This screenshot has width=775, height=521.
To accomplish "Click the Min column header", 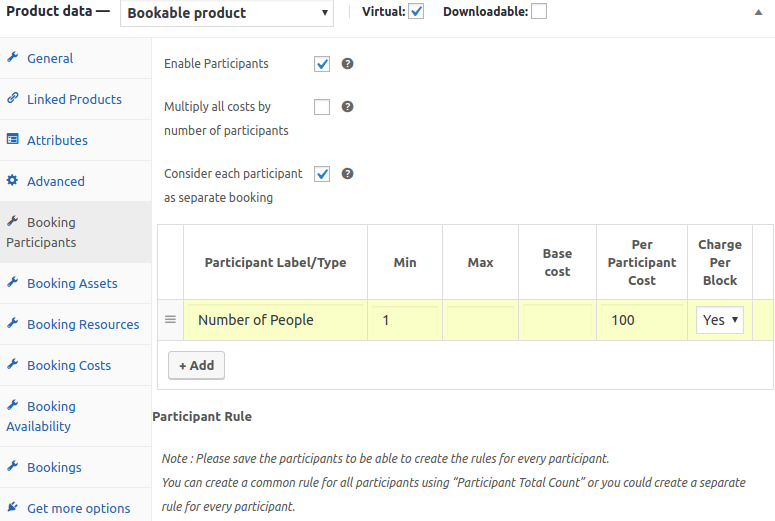I will (405, 262).
